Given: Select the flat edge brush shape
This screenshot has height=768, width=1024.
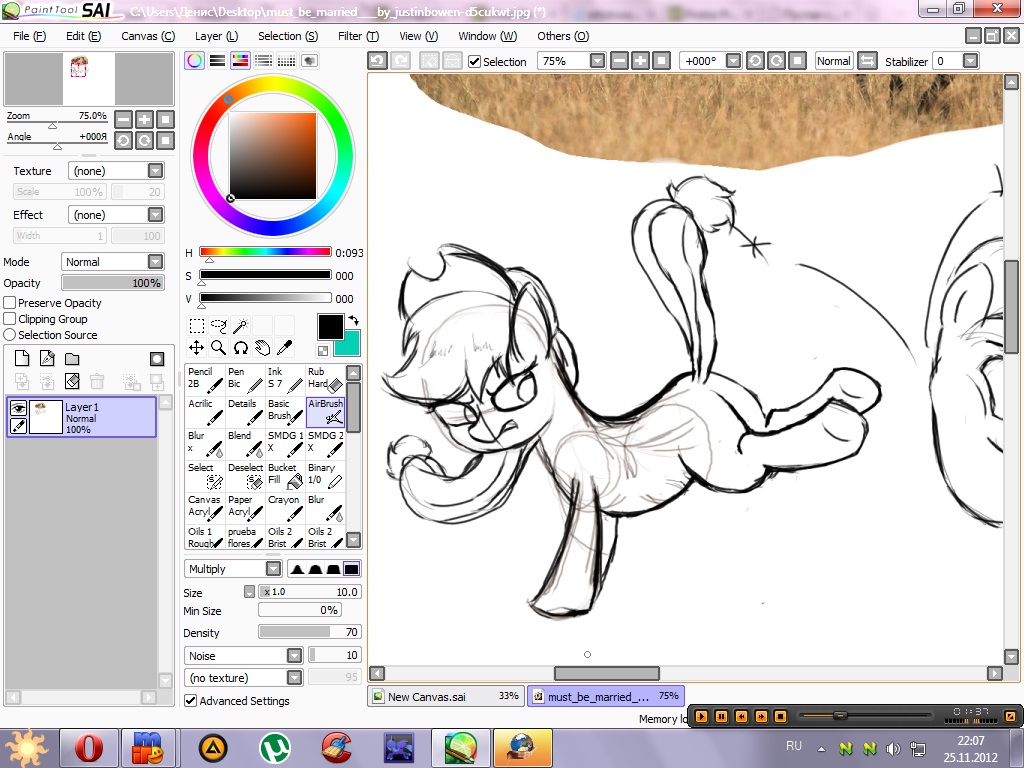Looking at the screenshot, I should point(351,569).
